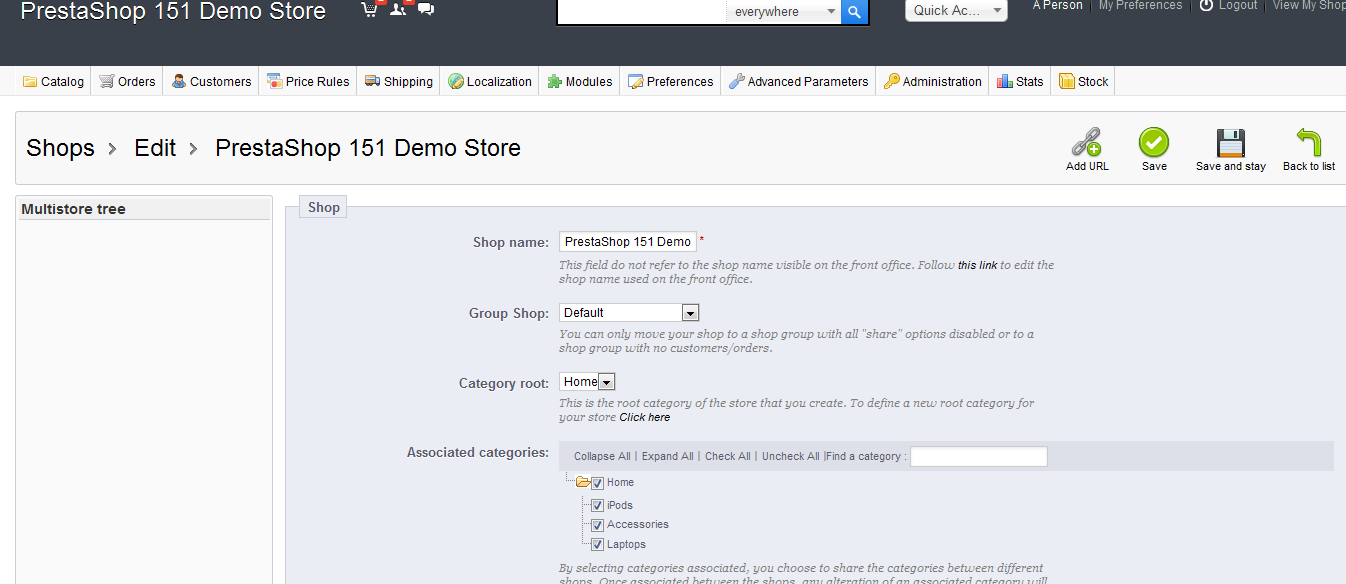Uncheck the Laptops category checkbox
Image resolution: width=1346 pixels, height=584 pixels.
(597, 545)
